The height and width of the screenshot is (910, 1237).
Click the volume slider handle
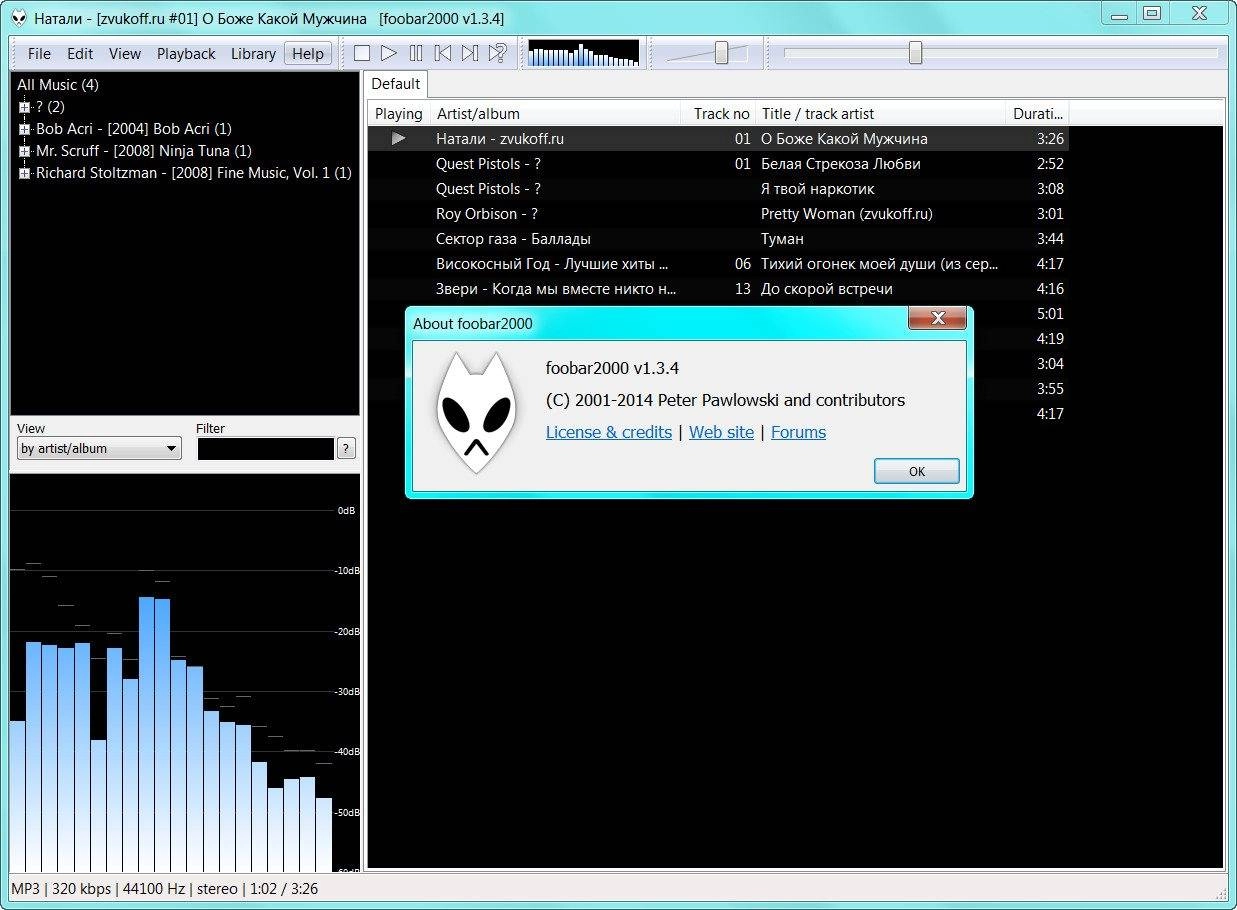721,53
